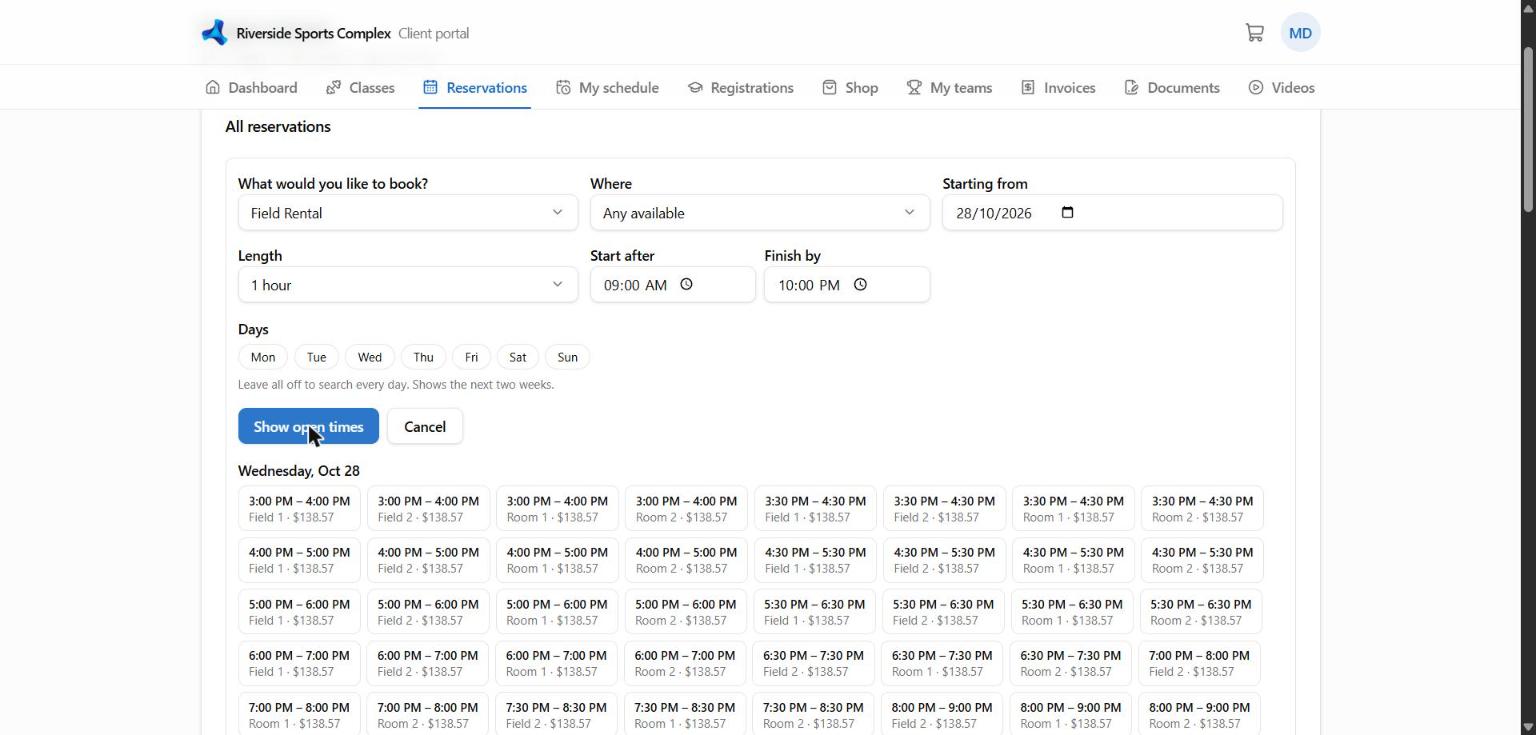Select 5:30 PM – 6:30 PM Room 1 slot
The image size is (1536, 735).
(1072, 612)
